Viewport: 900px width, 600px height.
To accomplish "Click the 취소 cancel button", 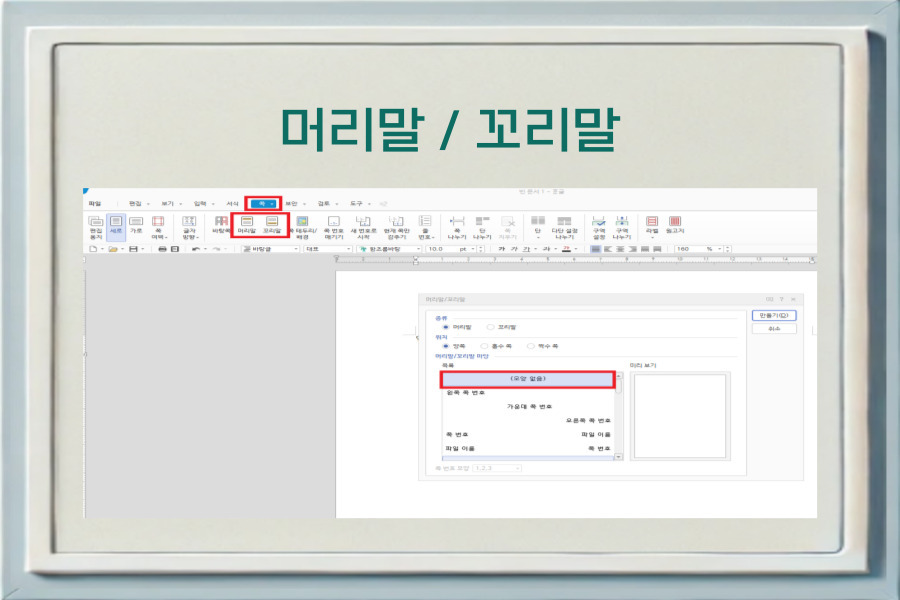I will pos(774,328).
